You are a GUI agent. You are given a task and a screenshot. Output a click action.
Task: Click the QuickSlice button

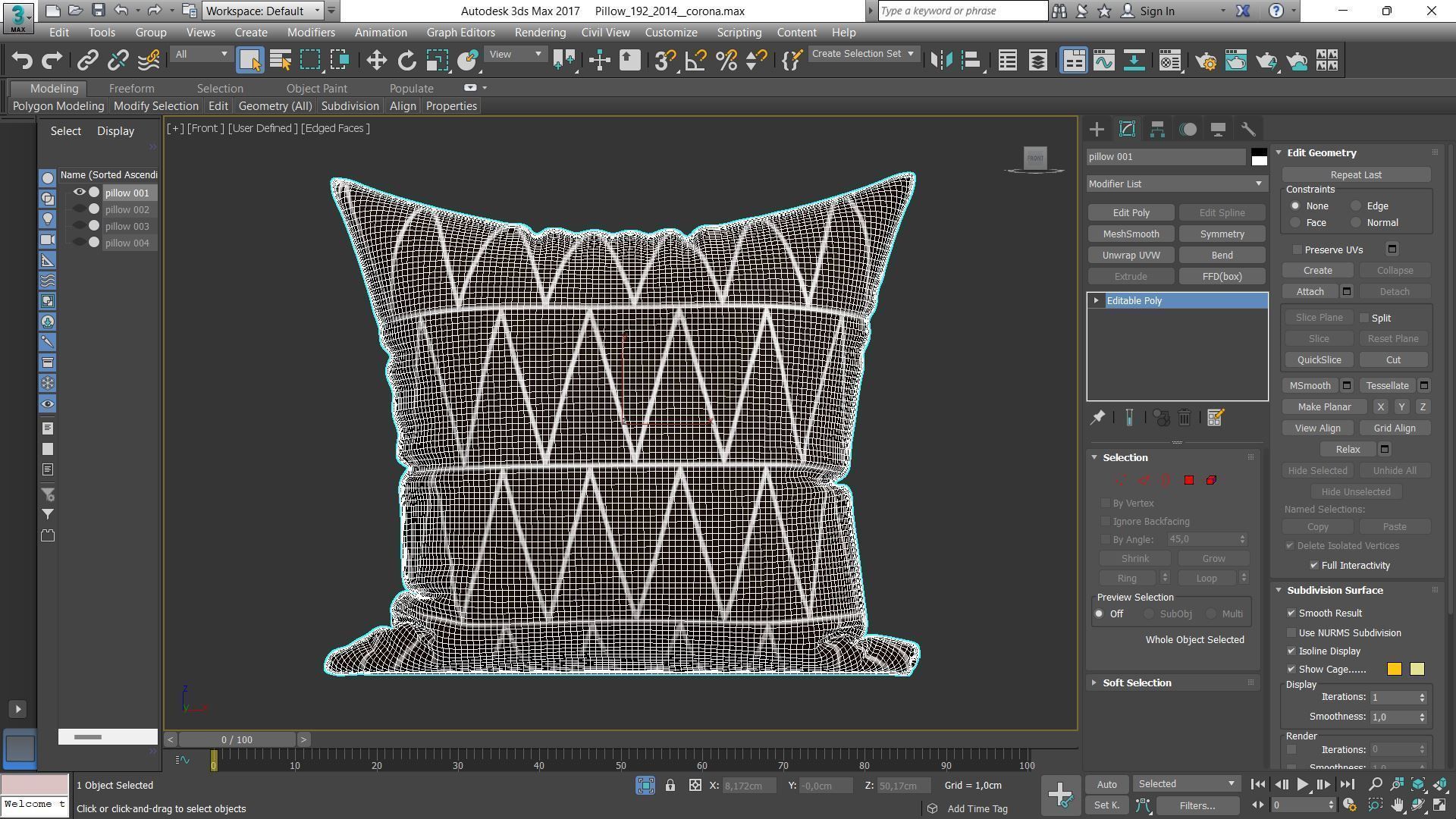1319,360
